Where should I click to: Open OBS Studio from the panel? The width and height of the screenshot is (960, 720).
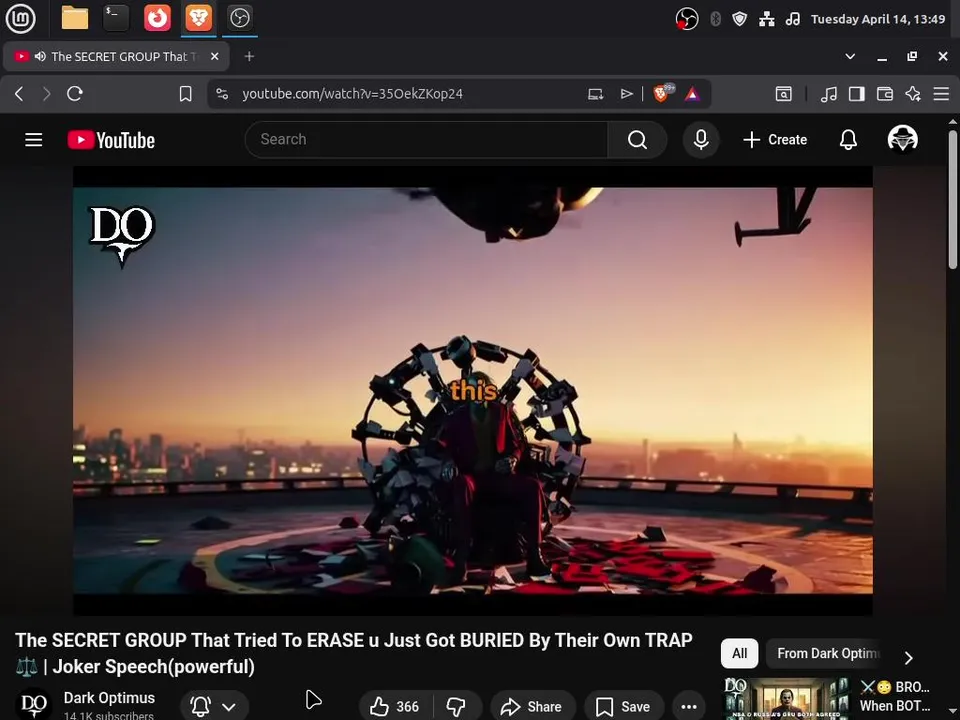coord(239,18)
